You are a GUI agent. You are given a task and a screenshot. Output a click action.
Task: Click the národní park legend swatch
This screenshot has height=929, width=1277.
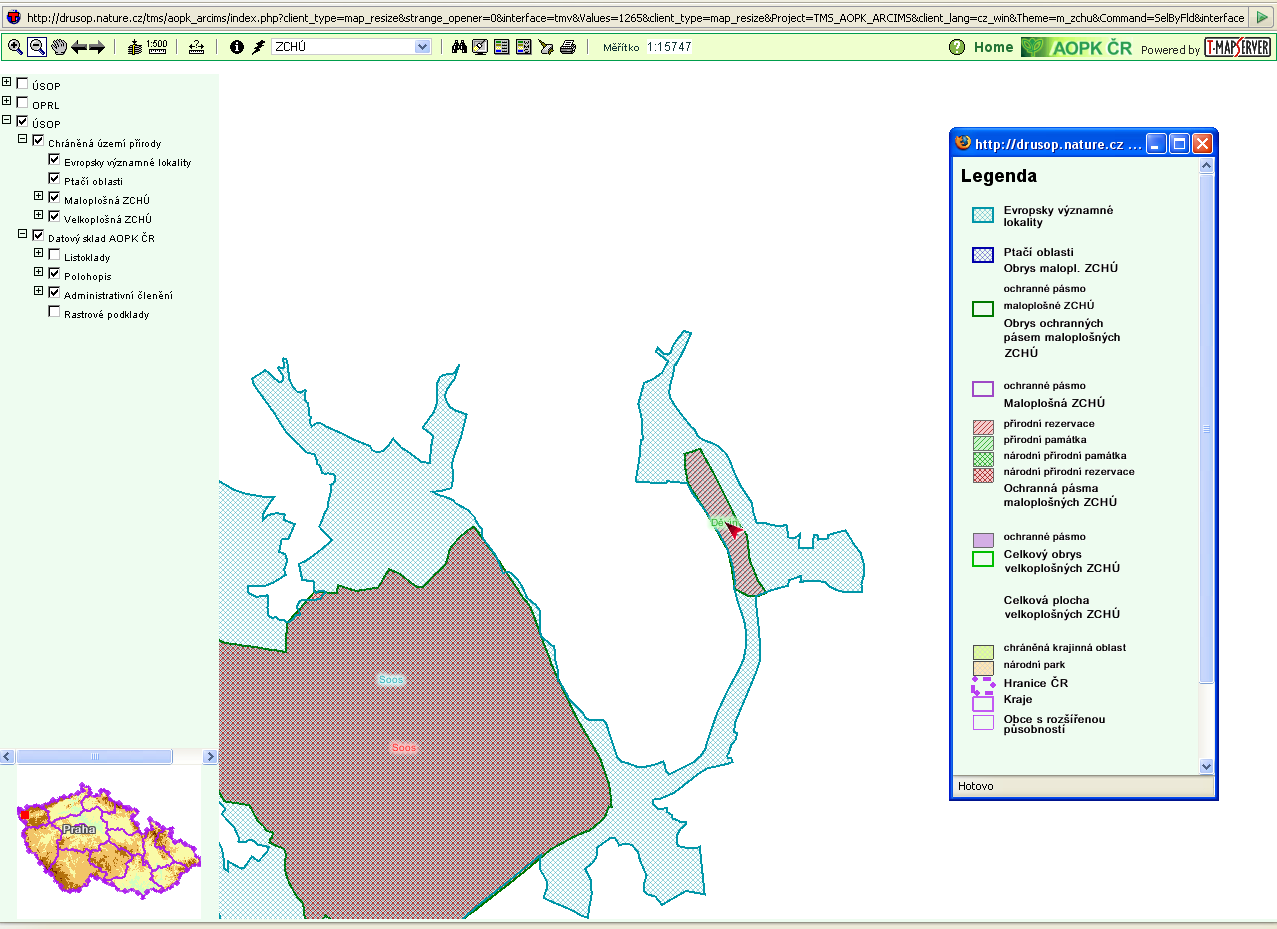(983, 667)
